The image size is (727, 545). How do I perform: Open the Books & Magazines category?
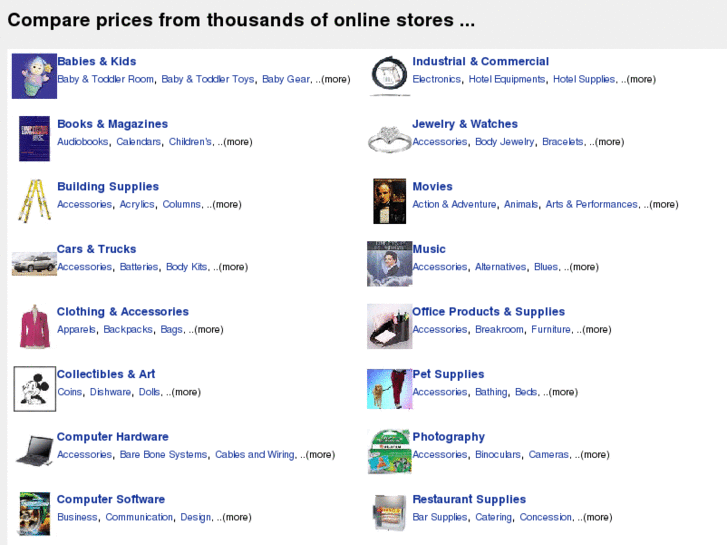point(112,124)
